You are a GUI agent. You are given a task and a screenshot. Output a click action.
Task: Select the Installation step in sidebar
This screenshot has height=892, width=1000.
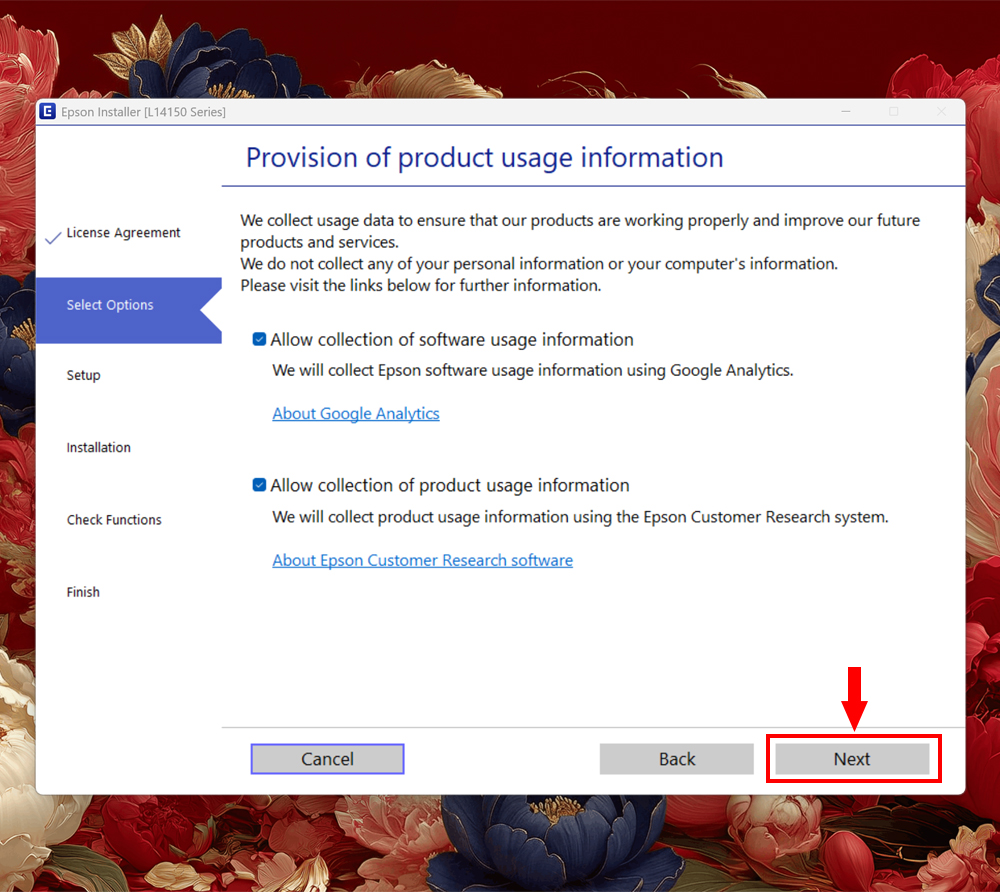click(98, 448)
